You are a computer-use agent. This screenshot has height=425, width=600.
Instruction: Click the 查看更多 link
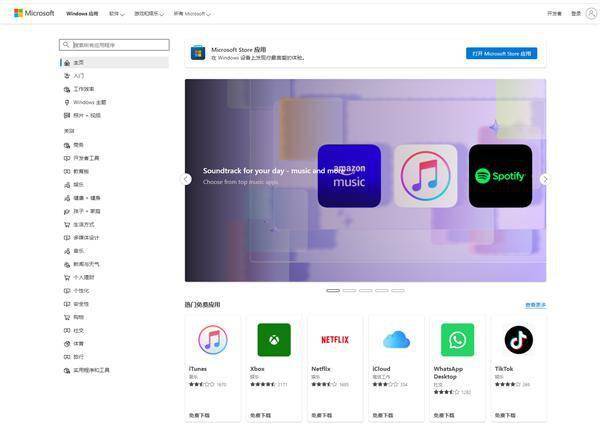click(x=535, y=304)
